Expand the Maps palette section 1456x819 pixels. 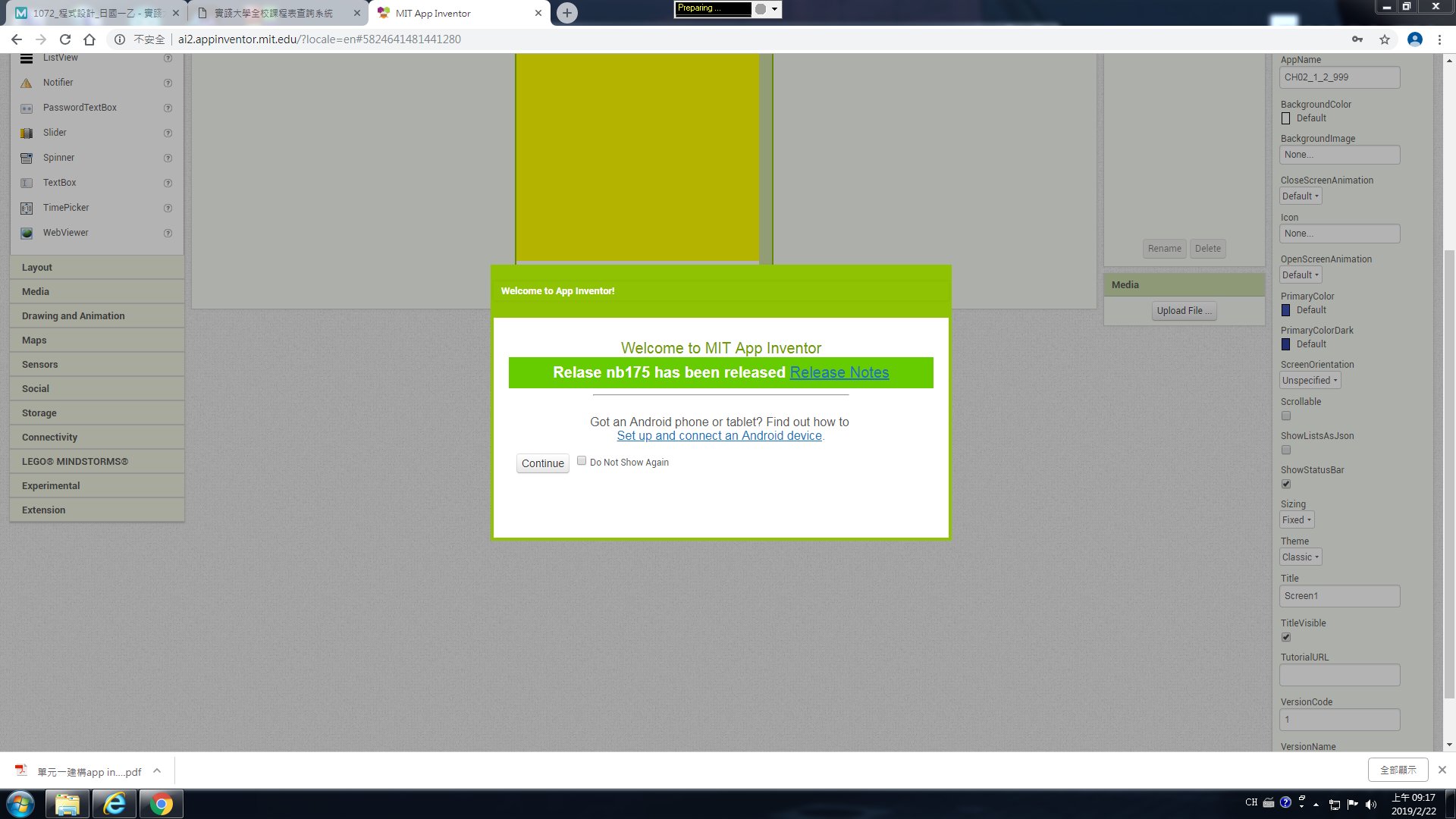pyautogui.click(x=97, y=340)
